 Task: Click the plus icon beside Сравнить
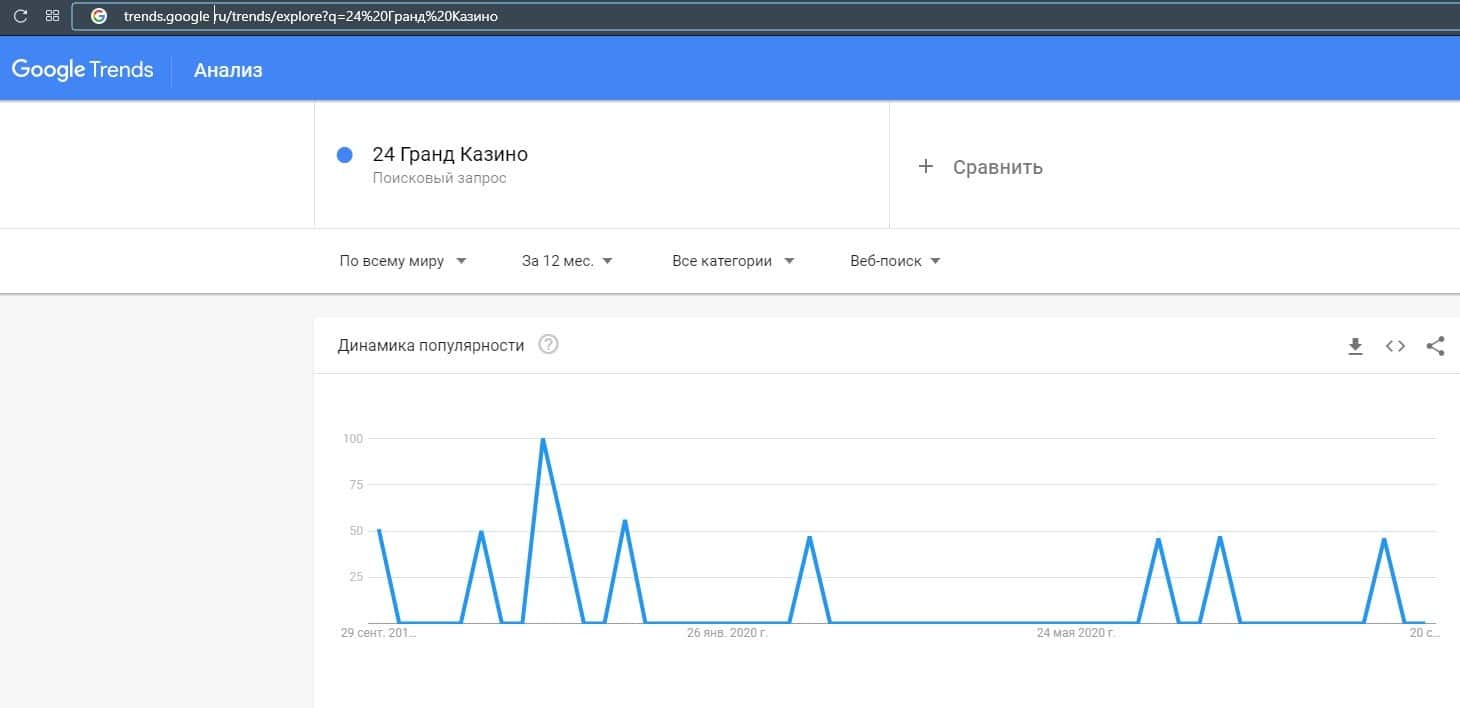coord(926,166)
